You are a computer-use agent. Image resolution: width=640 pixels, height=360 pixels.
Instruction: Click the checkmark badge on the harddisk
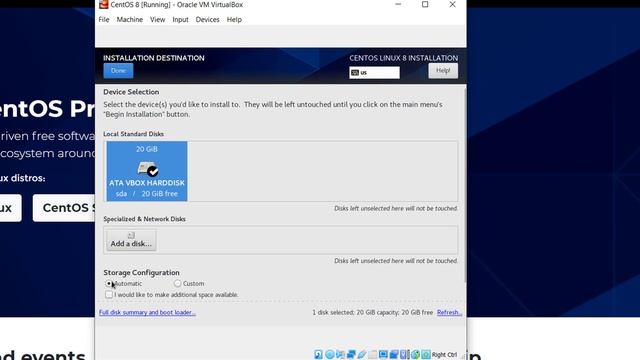(x=153, y=171)
